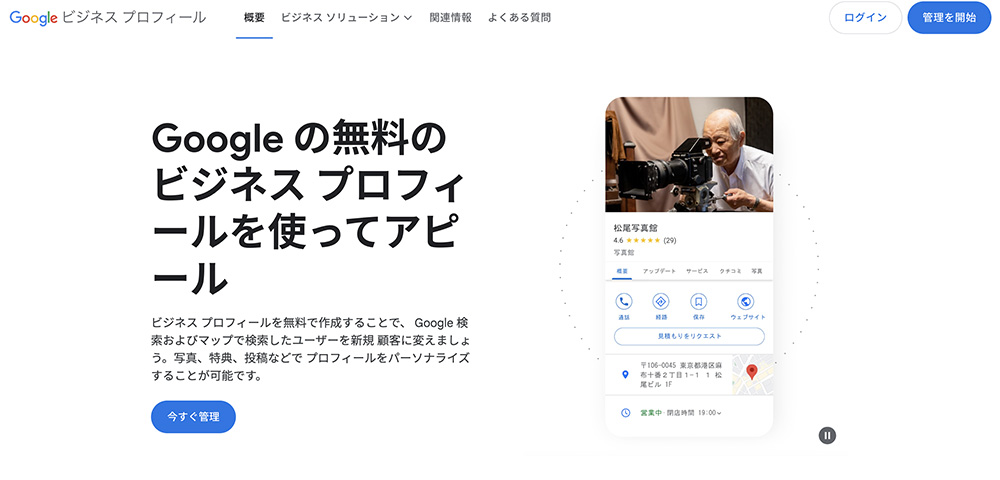Image resolution: width=1000 pixels, height=480 pixels.
Task: Select the アップデート tab in mockup
Action: click(x=659, y=271)
